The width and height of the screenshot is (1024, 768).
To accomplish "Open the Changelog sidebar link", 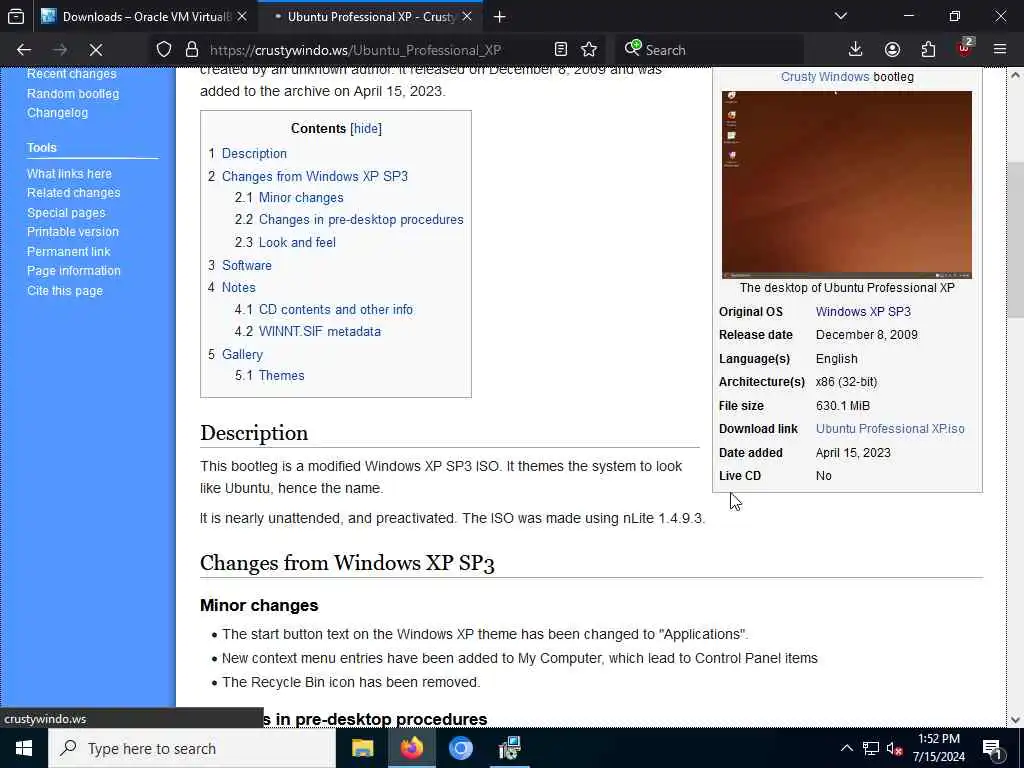I will tap(57, 113).
